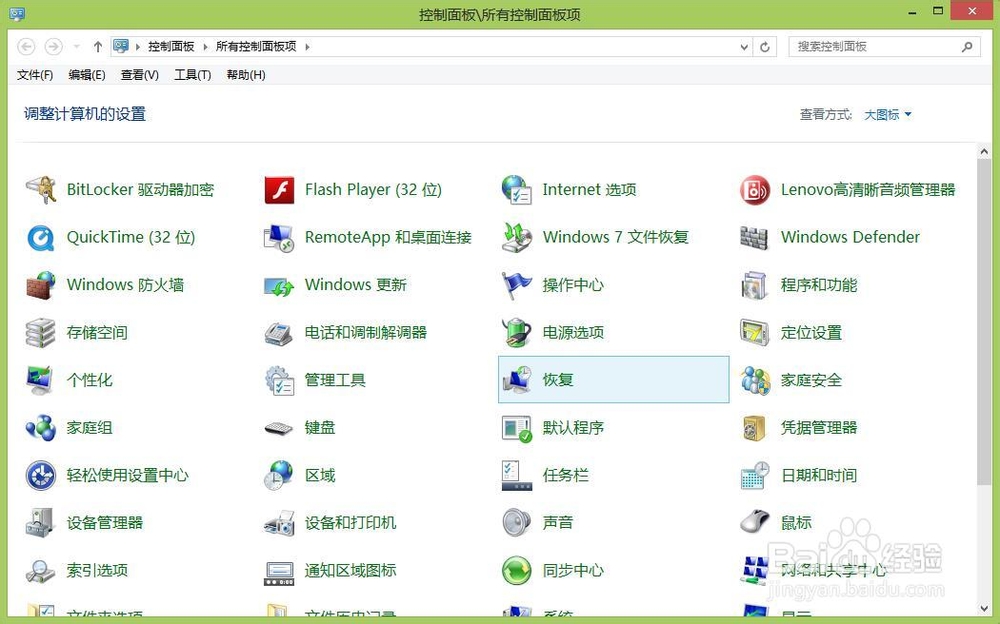Viewport: 1000px width, 624px height.
Task: Open the 编辑(E) menu
Action: (87, 75)
